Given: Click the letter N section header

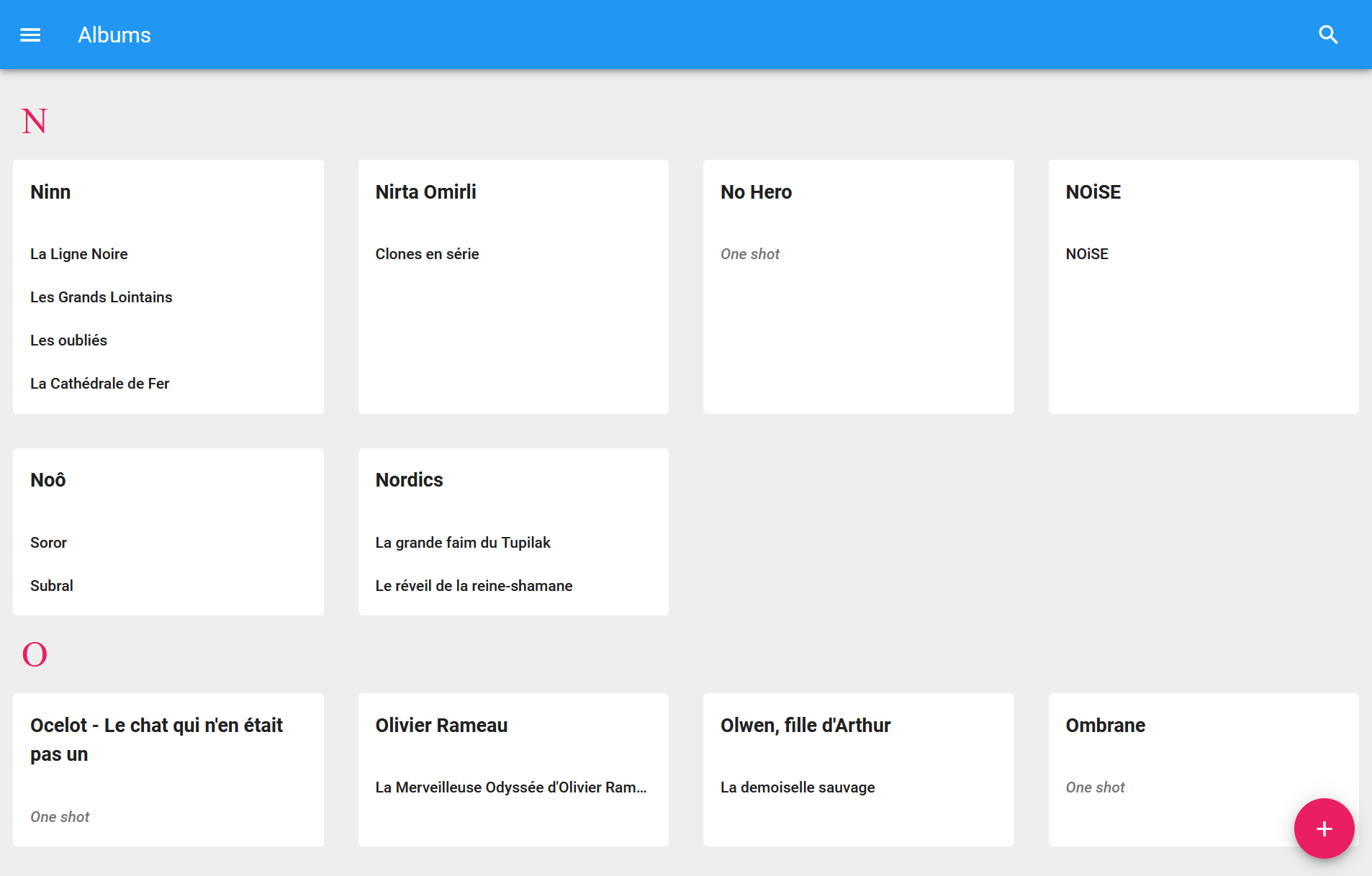Looking at the screenshot, I should point(35,121).
